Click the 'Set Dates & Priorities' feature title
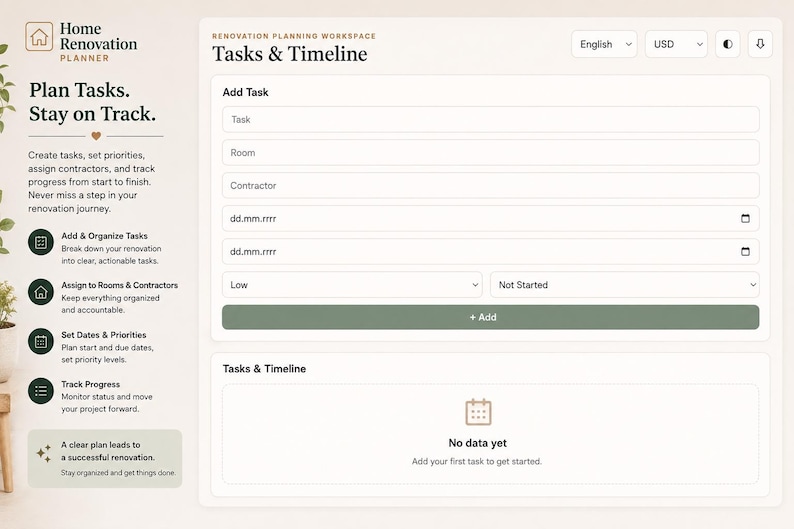This screenshot has height=529, width=794. [104, 335]
